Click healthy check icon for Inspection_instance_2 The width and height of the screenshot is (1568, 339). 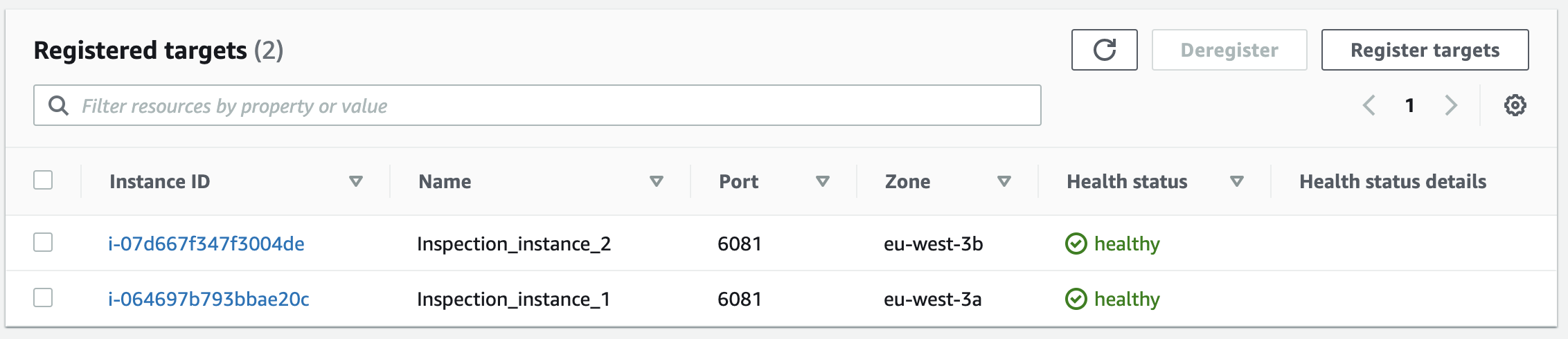point(1076,244)
